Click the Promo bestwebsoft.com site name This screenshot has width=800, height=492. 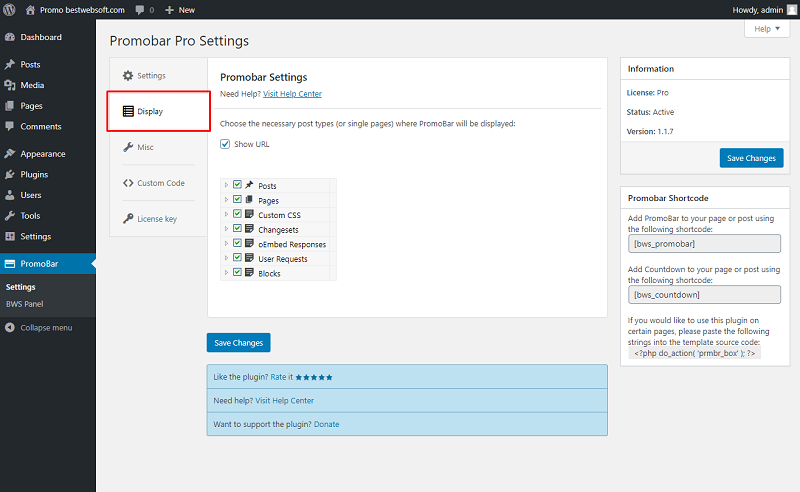[x=82, y=10]
